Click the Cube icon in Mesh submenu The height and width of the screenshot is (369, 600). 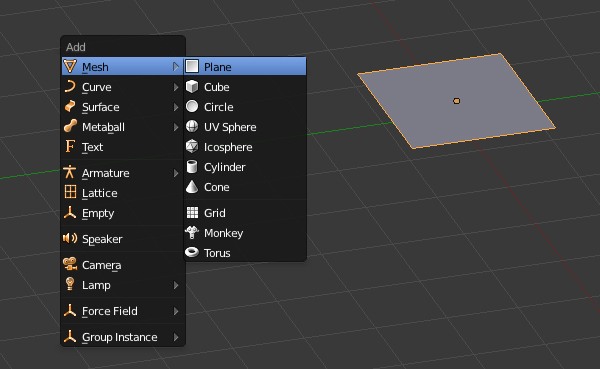pyautogui.click(x=192, y=87)
